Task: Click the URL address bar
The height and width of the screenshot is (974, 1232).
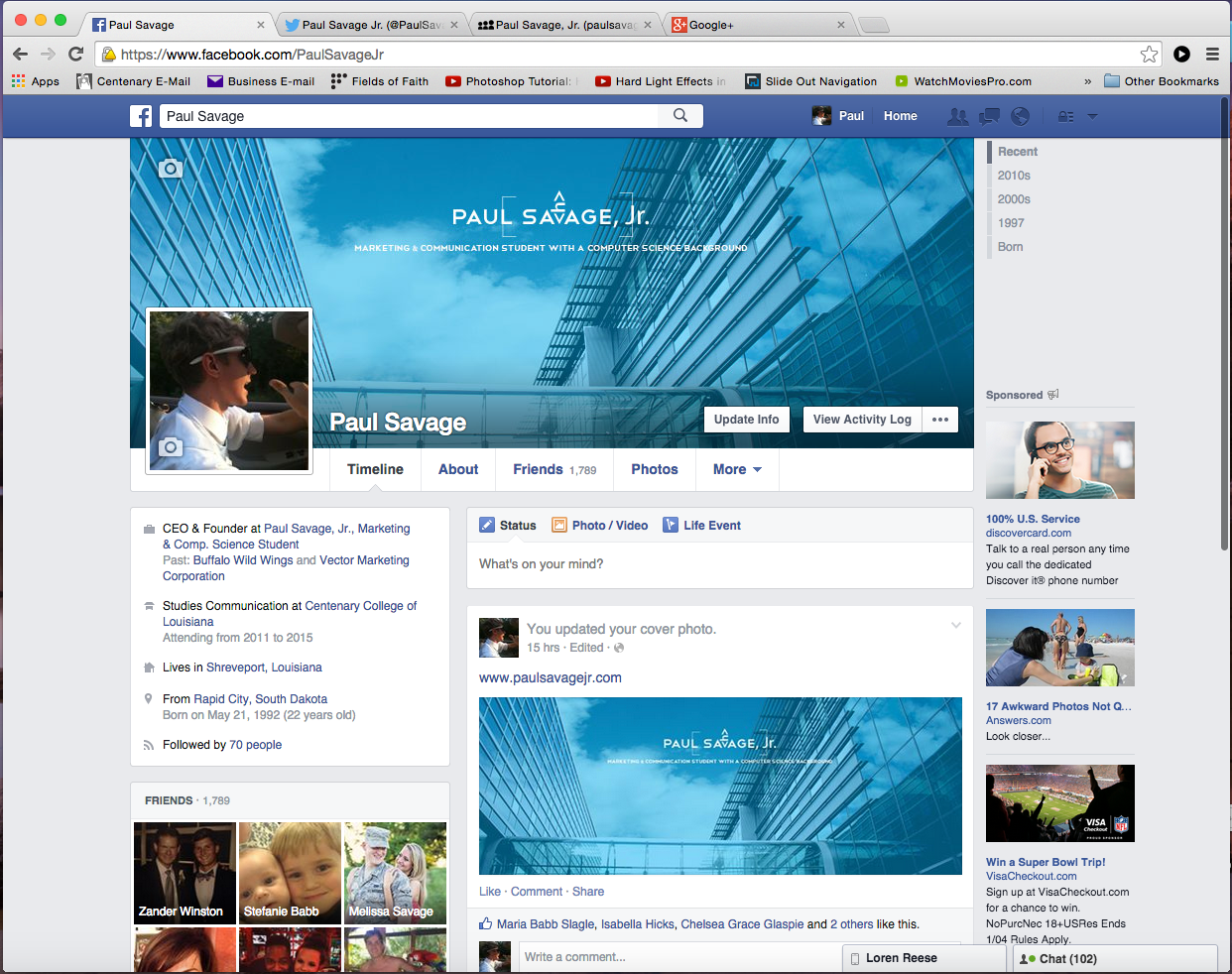Action: click(629, 54)
